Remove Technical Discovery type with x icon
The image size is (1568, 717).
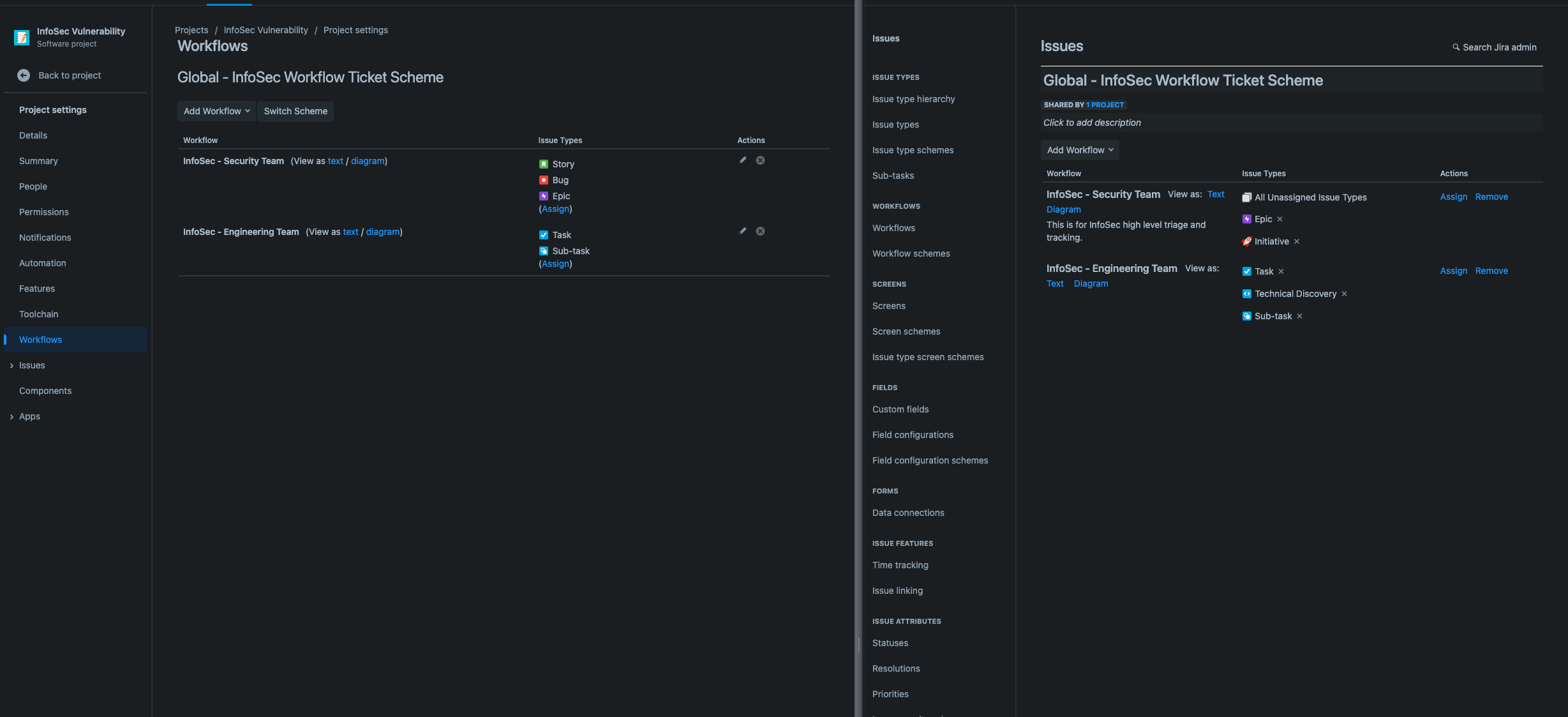click(x=1344, y=294)
